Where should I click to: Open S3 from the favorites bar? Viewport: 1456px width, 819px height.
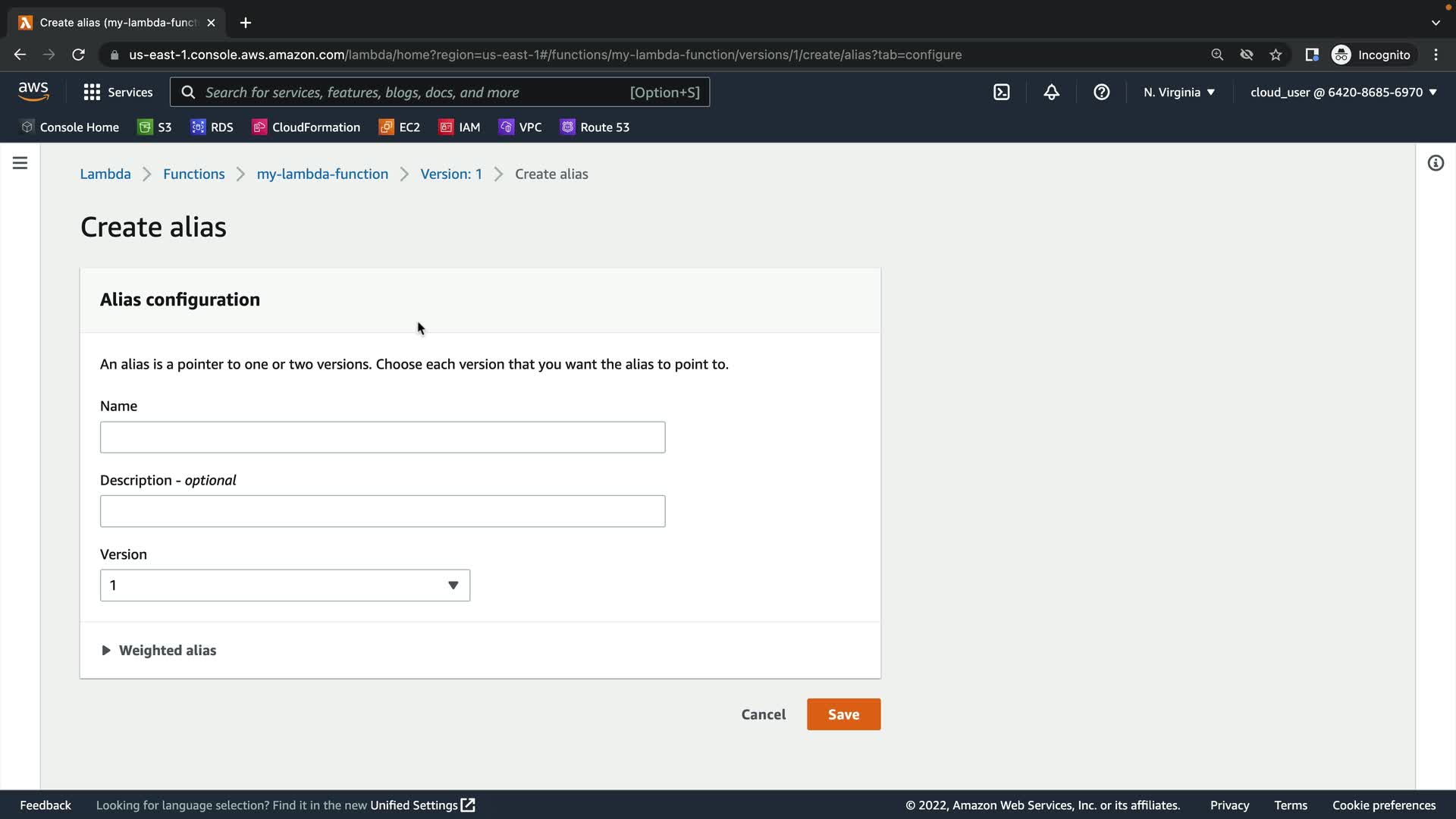155,127
